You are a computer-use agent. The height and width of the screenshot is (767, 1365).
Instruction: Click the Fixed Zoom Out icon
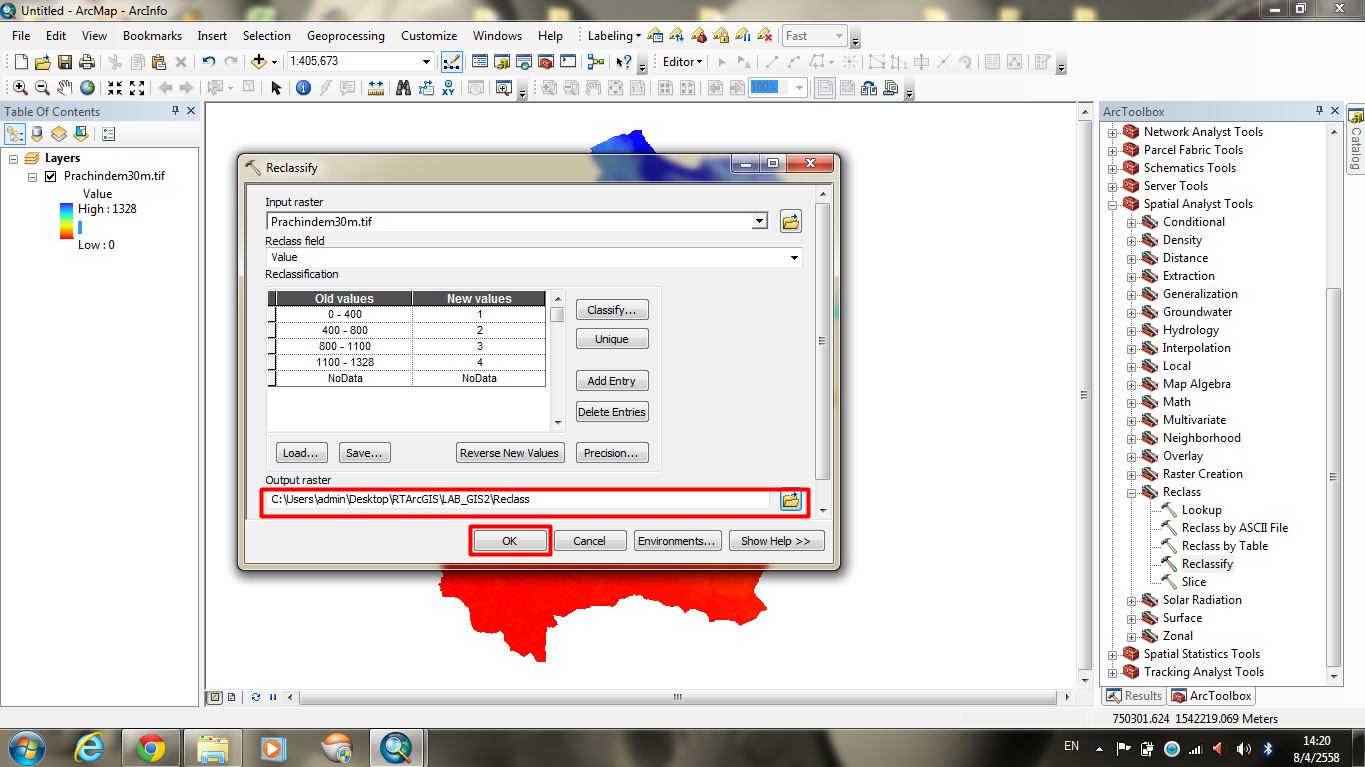coord(137,88)
